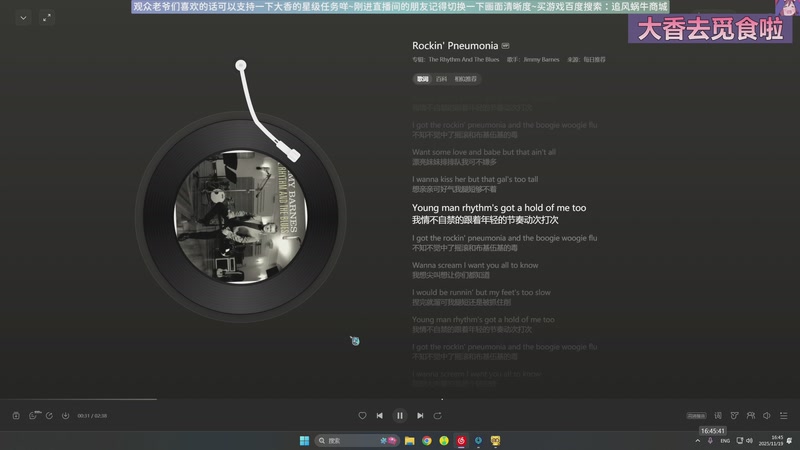Viewport: 800px width, 450px height.
Task: Switch to the similar recommendations tab
Action: (466, 79)
